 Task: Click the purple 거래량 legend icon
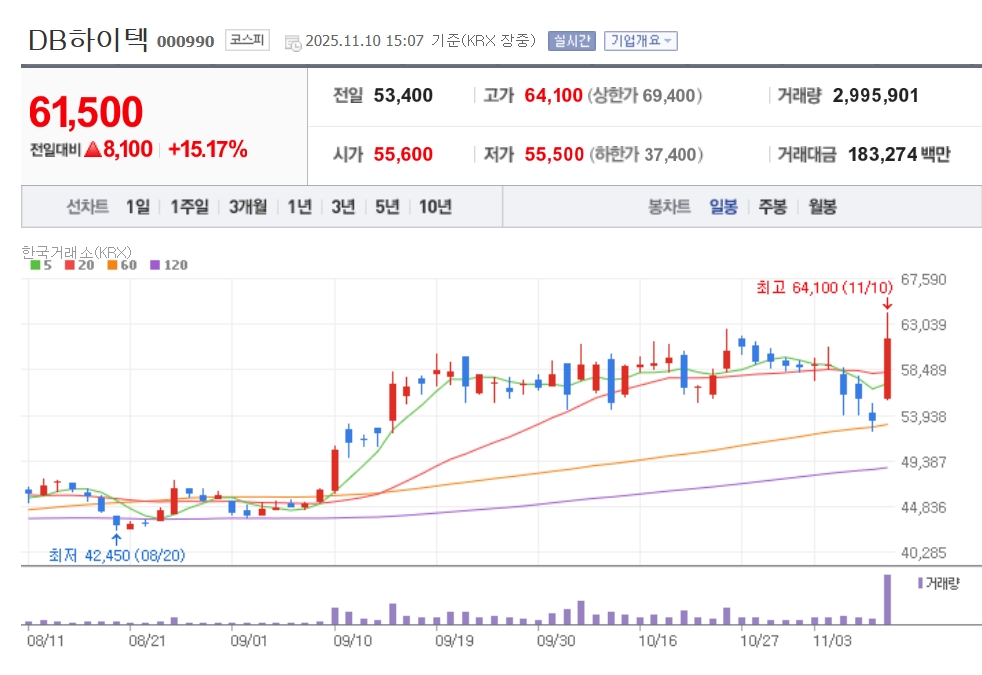(x=920, y=582)
